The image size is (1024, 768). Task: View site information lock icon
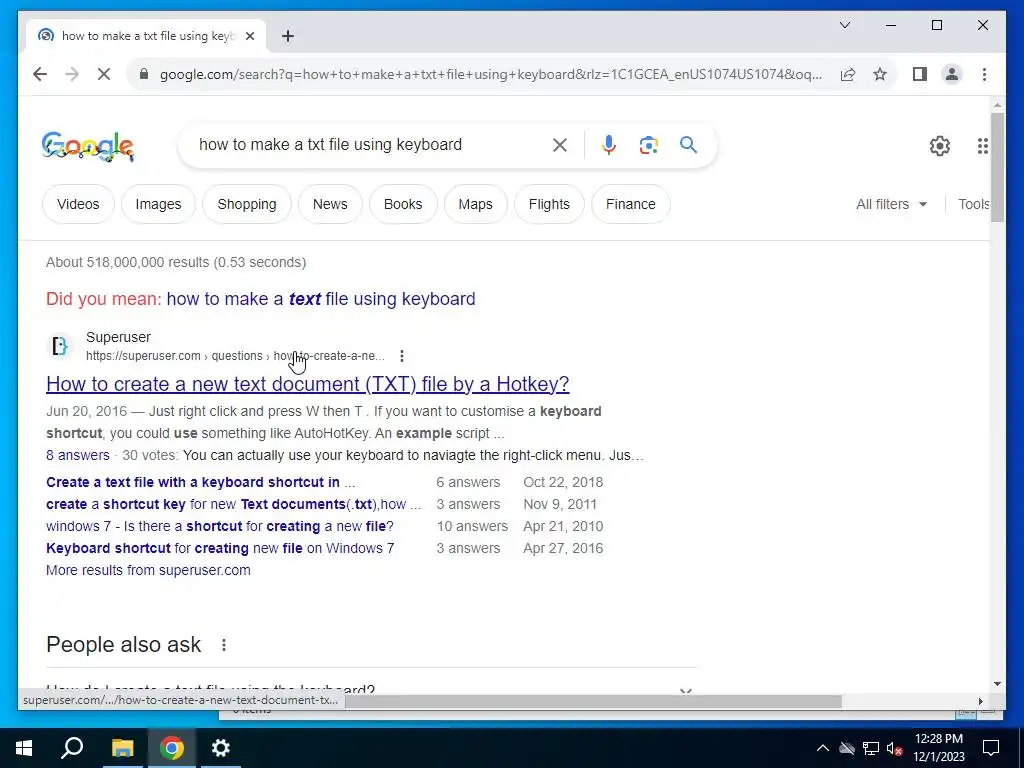click(x=144, y=74)
